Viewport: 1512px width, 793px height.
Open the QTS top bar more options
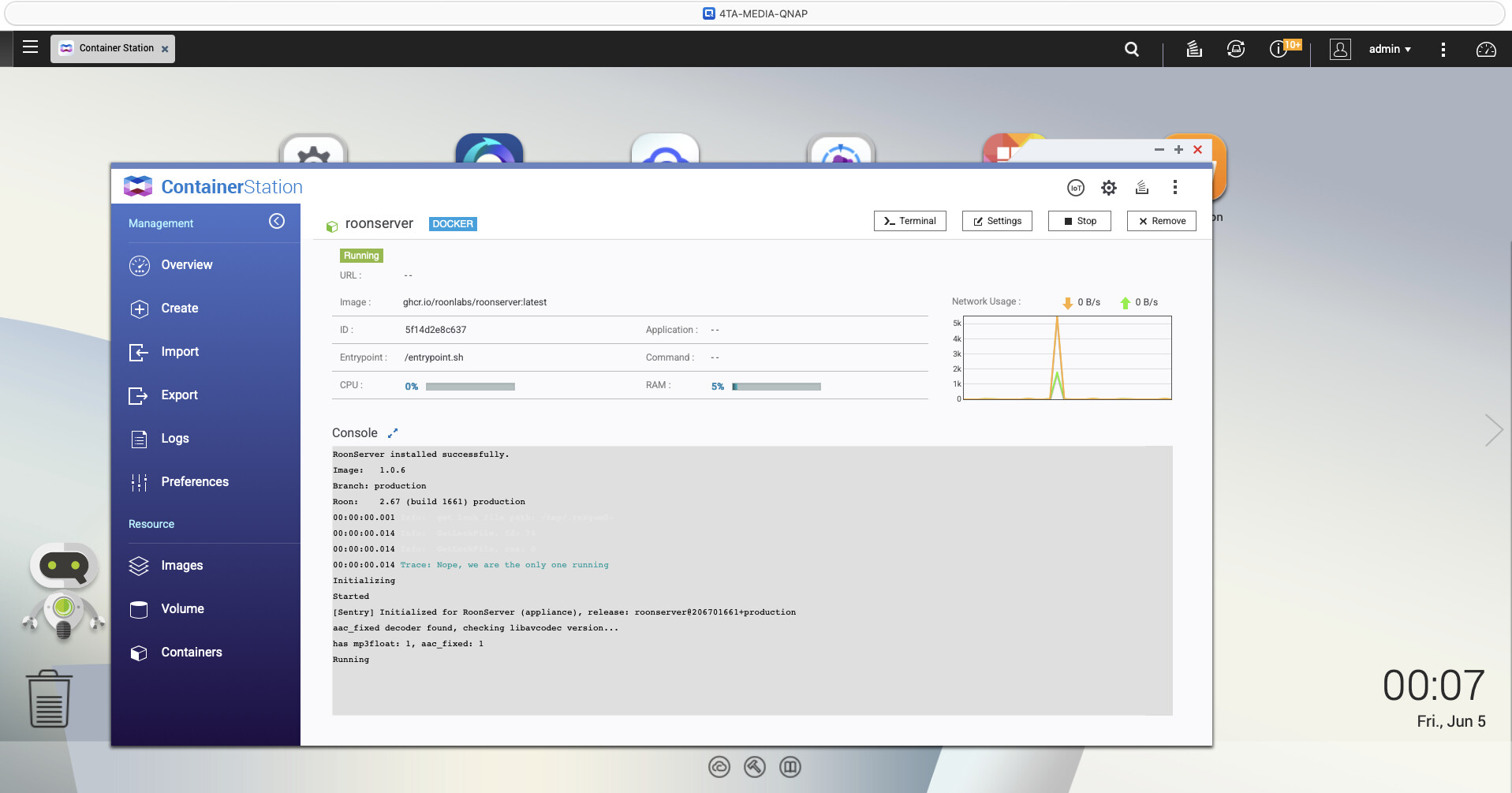coord(1443,49)
